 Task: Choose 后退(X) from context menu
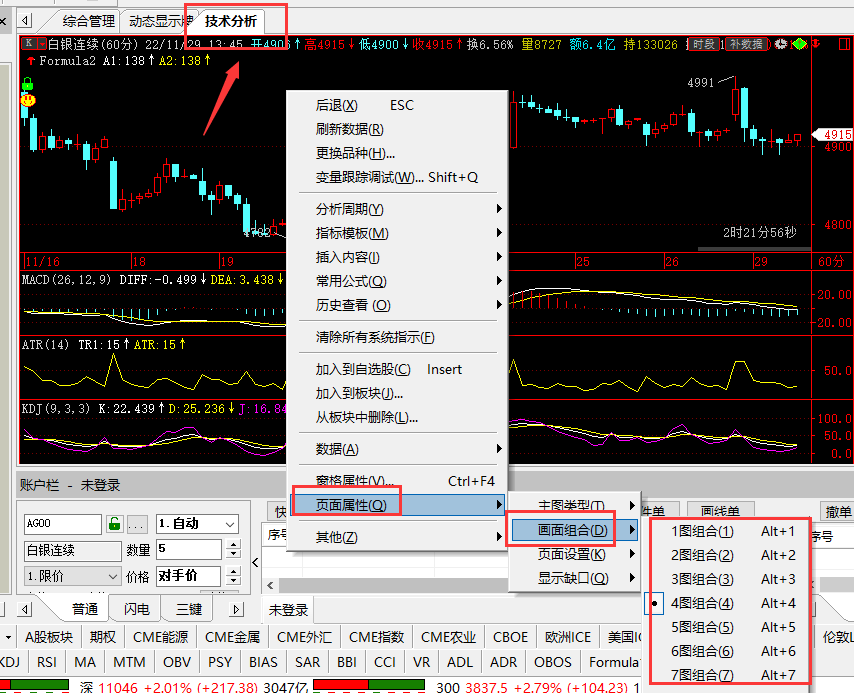coord(398,105)
